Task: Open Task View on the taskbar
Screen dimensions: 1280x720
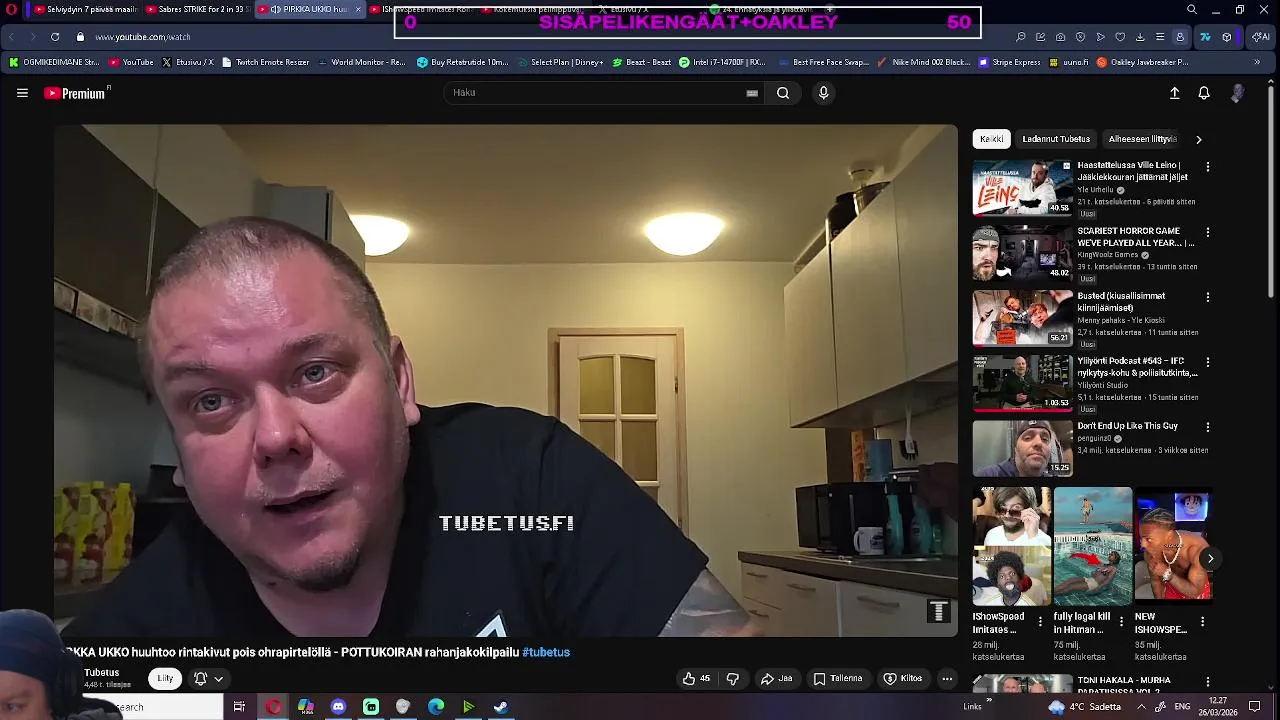Action: point(239,707)
